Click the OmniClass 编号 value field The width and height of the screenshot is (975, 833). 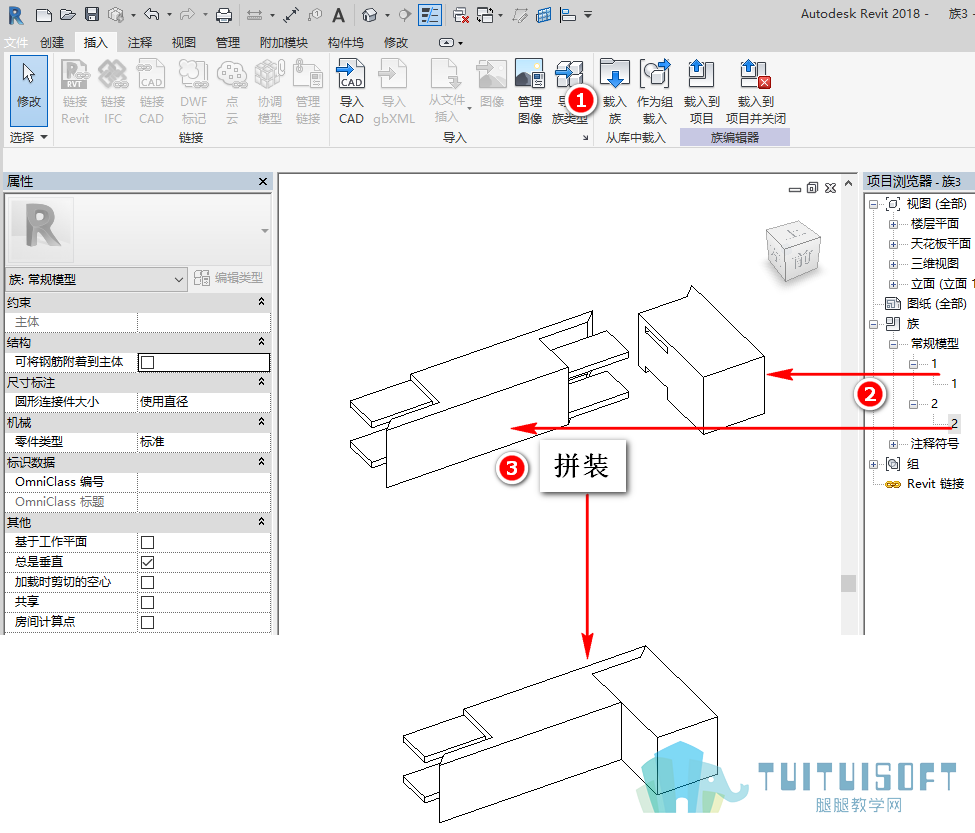203,482
